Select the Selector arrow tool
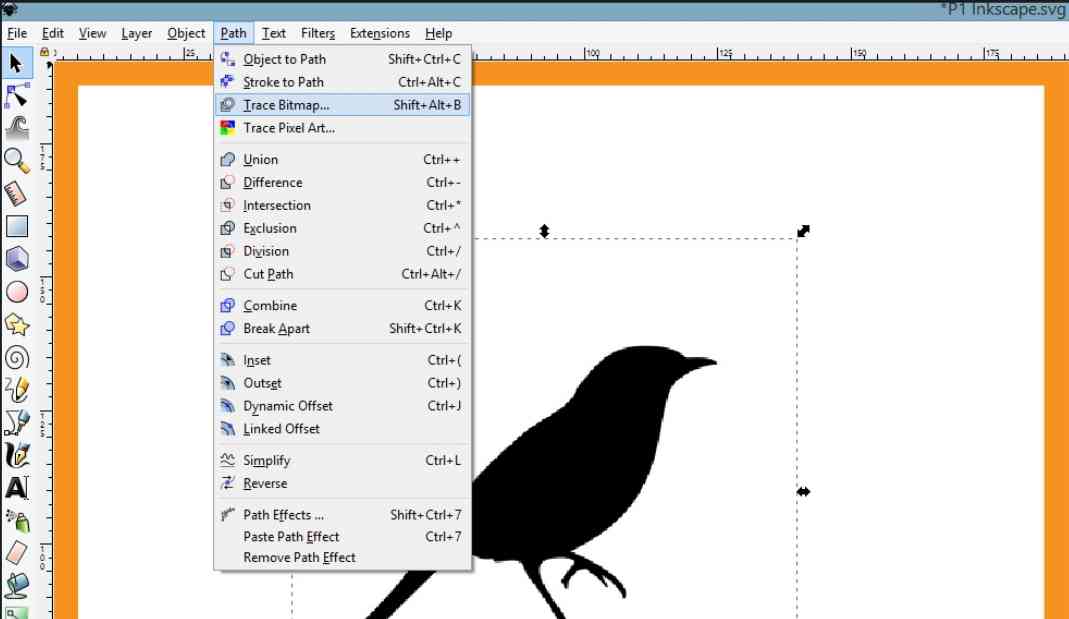1069x619 pixels. pos(15,63)
